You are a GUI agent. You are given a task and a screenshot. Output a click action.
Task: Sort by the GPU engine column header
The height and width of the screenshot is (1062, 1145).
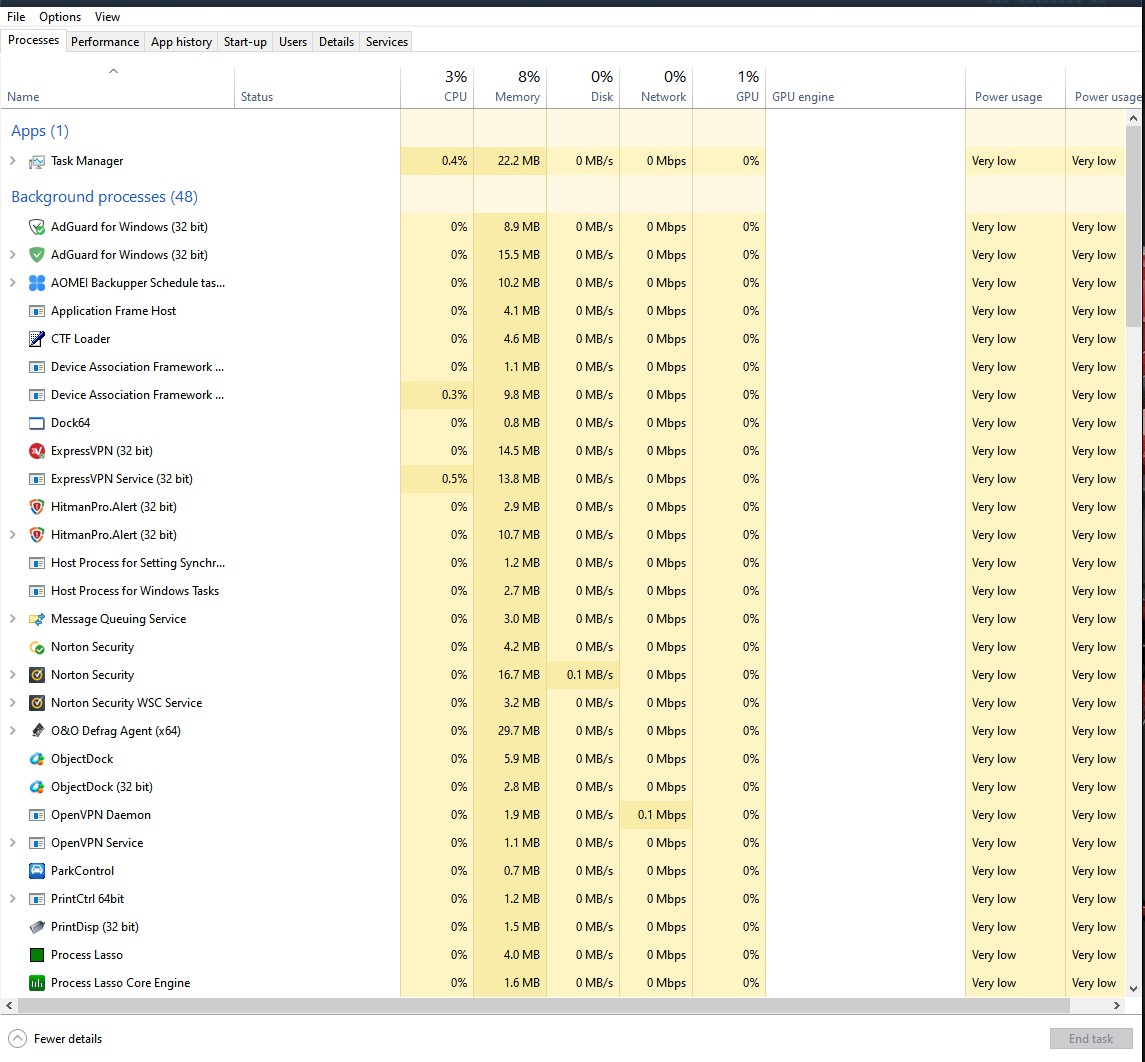[x=865, y=87]
